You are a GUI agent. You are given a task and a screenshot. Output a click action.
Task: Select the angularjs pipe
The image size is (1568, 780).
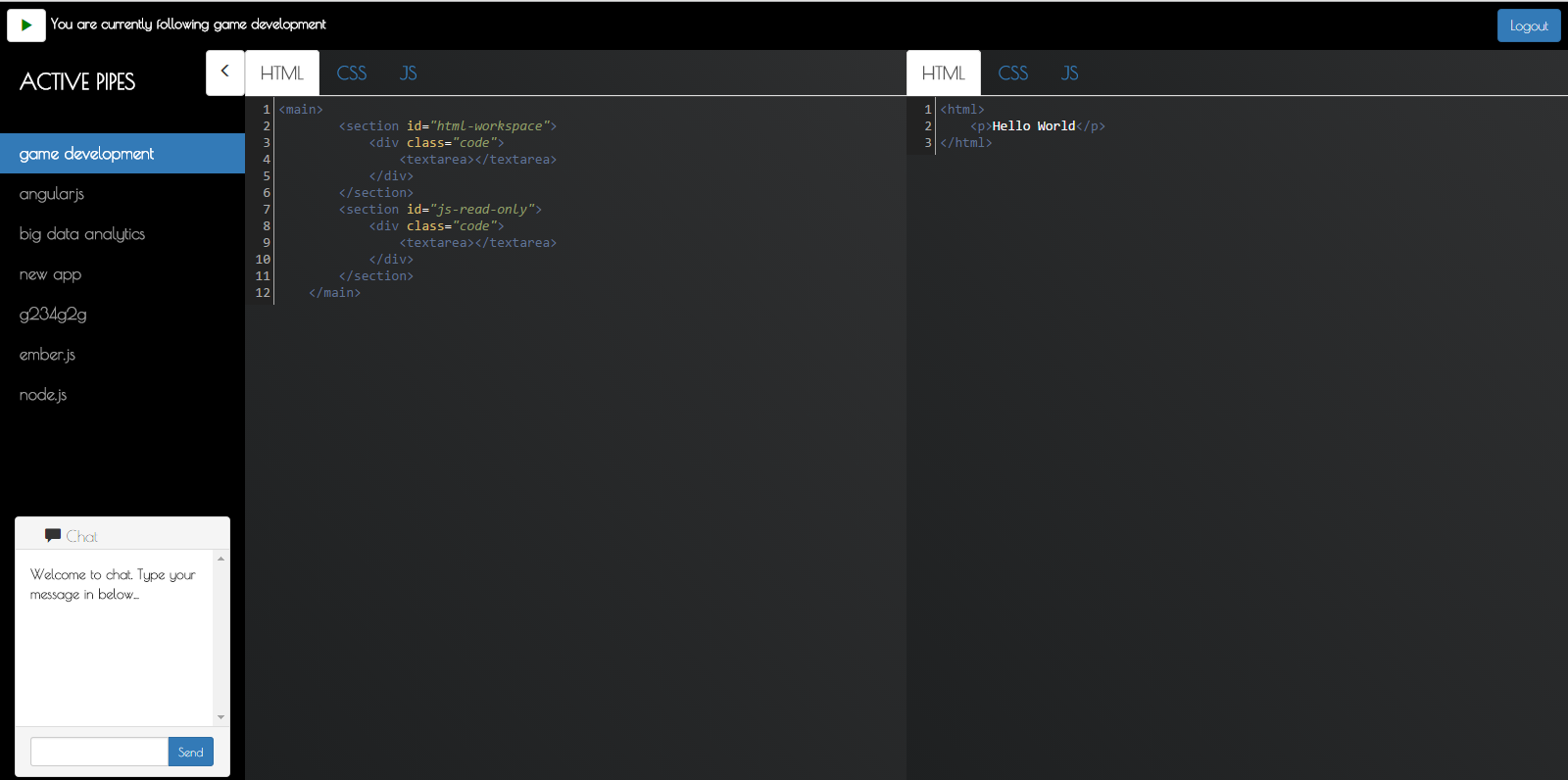click(x=122, y=194)
